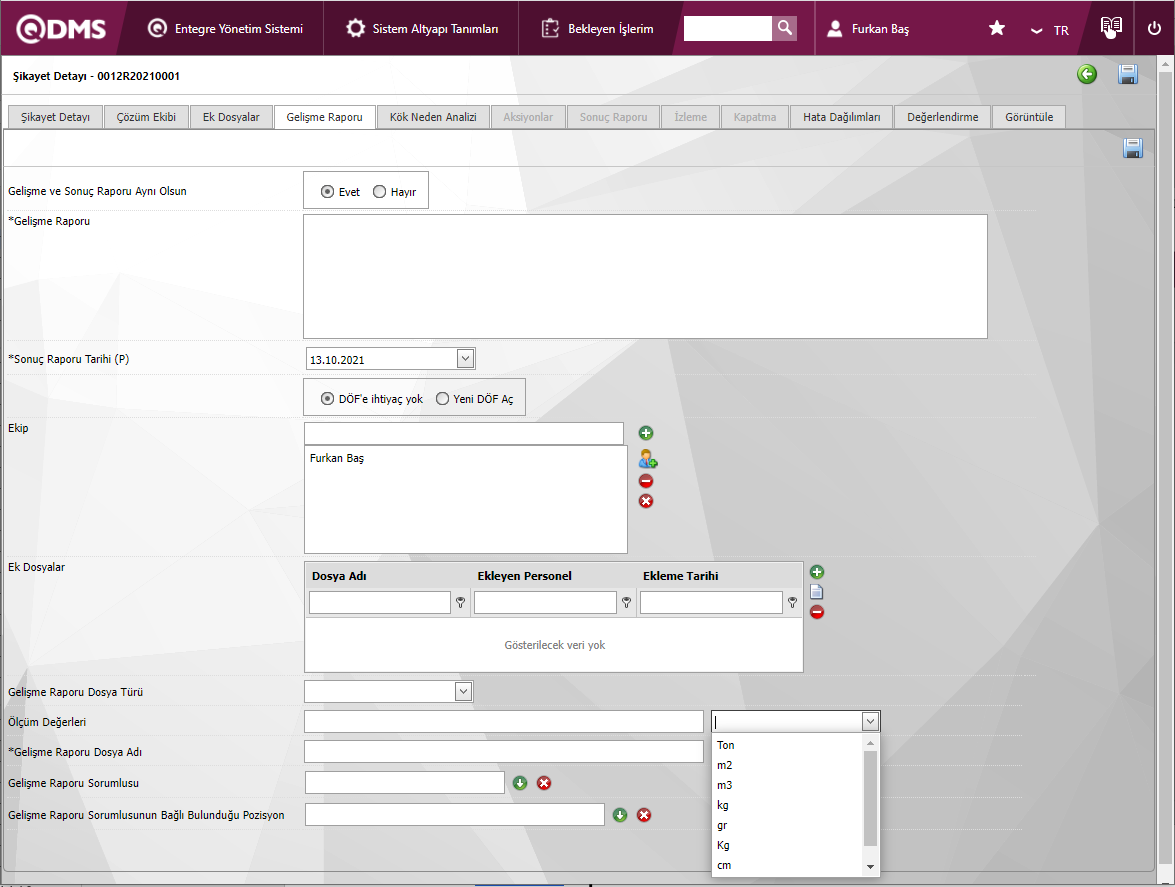The image size is (1175, 887).
Task: Click the add-person icon next to Ekip list
Action: point(648,459)
